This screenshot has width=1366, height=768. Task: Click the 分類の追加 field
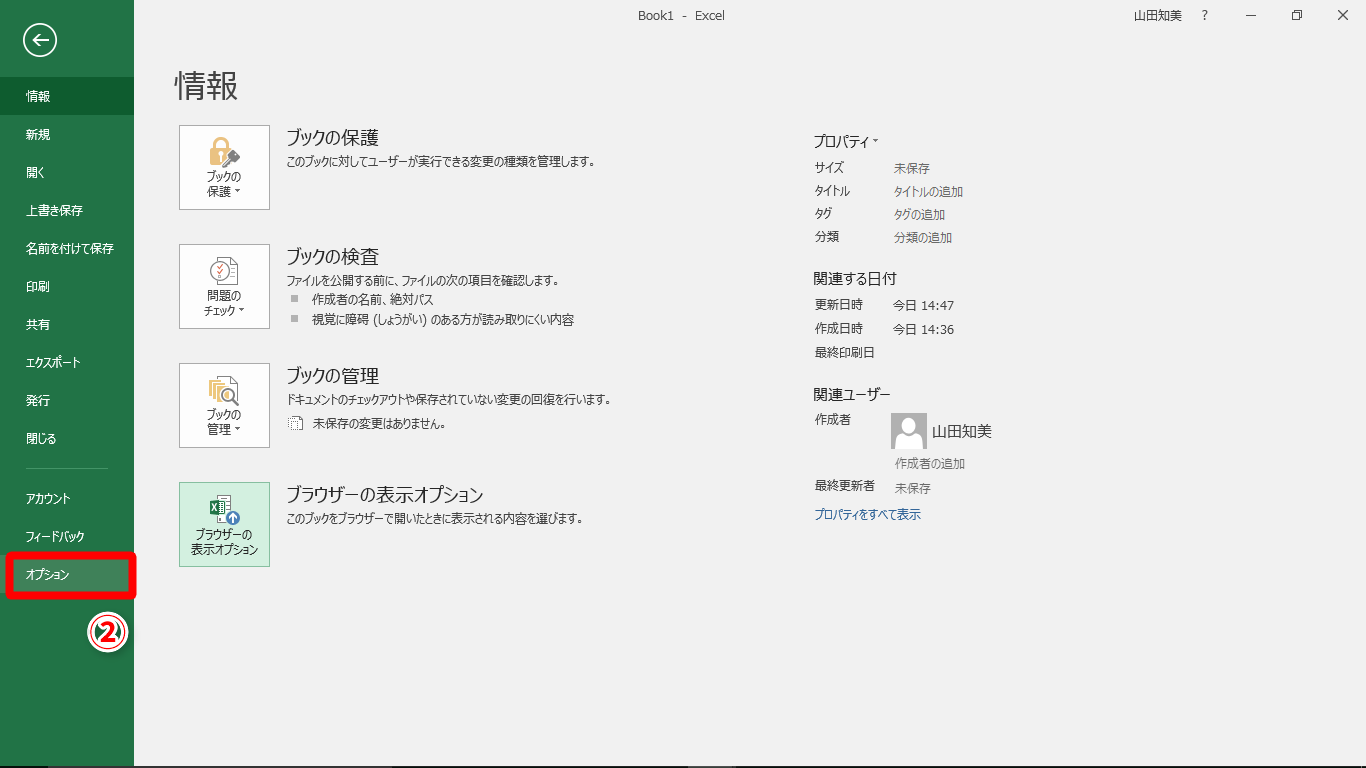pyautogui.click(x=923, y=237)
